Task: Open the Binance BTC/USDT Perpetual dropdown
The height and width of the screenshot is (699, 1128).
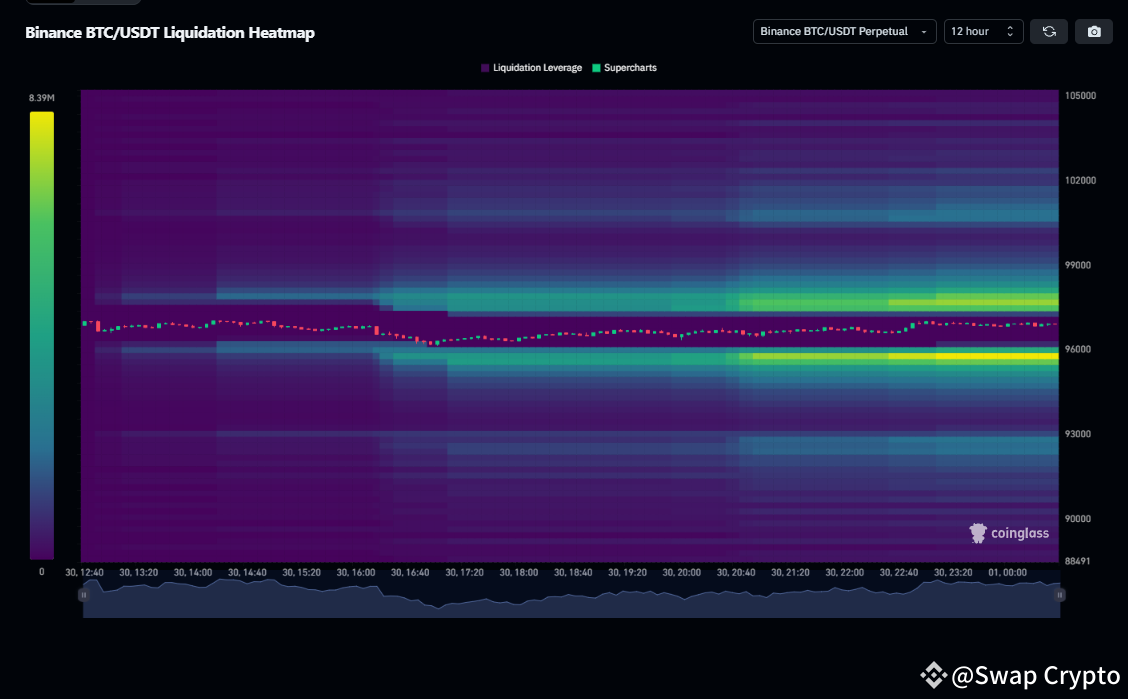Action: click(844, 32)
